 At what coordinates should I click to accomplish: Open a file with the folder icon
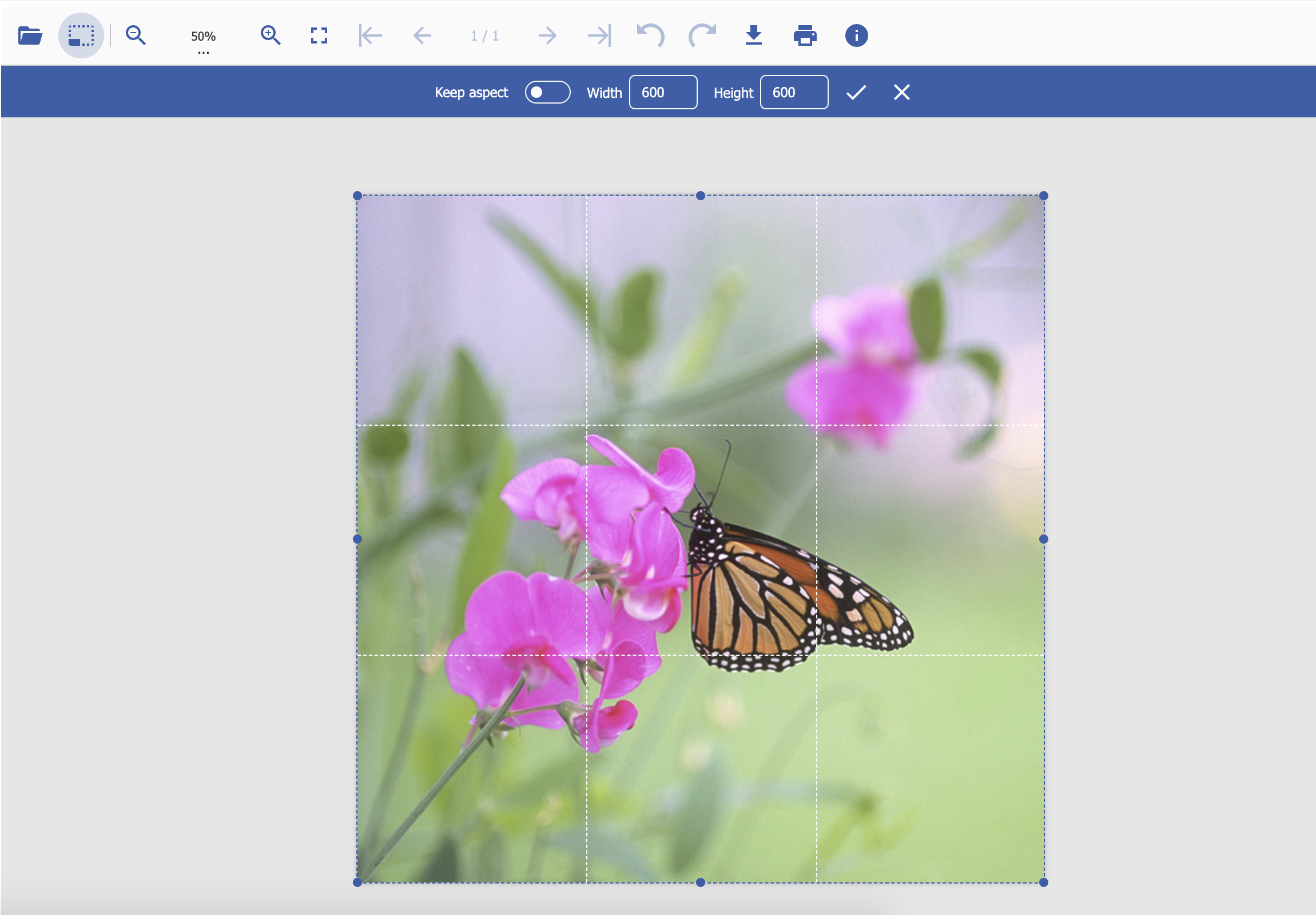pyautogui.click(x=30, y=35)
